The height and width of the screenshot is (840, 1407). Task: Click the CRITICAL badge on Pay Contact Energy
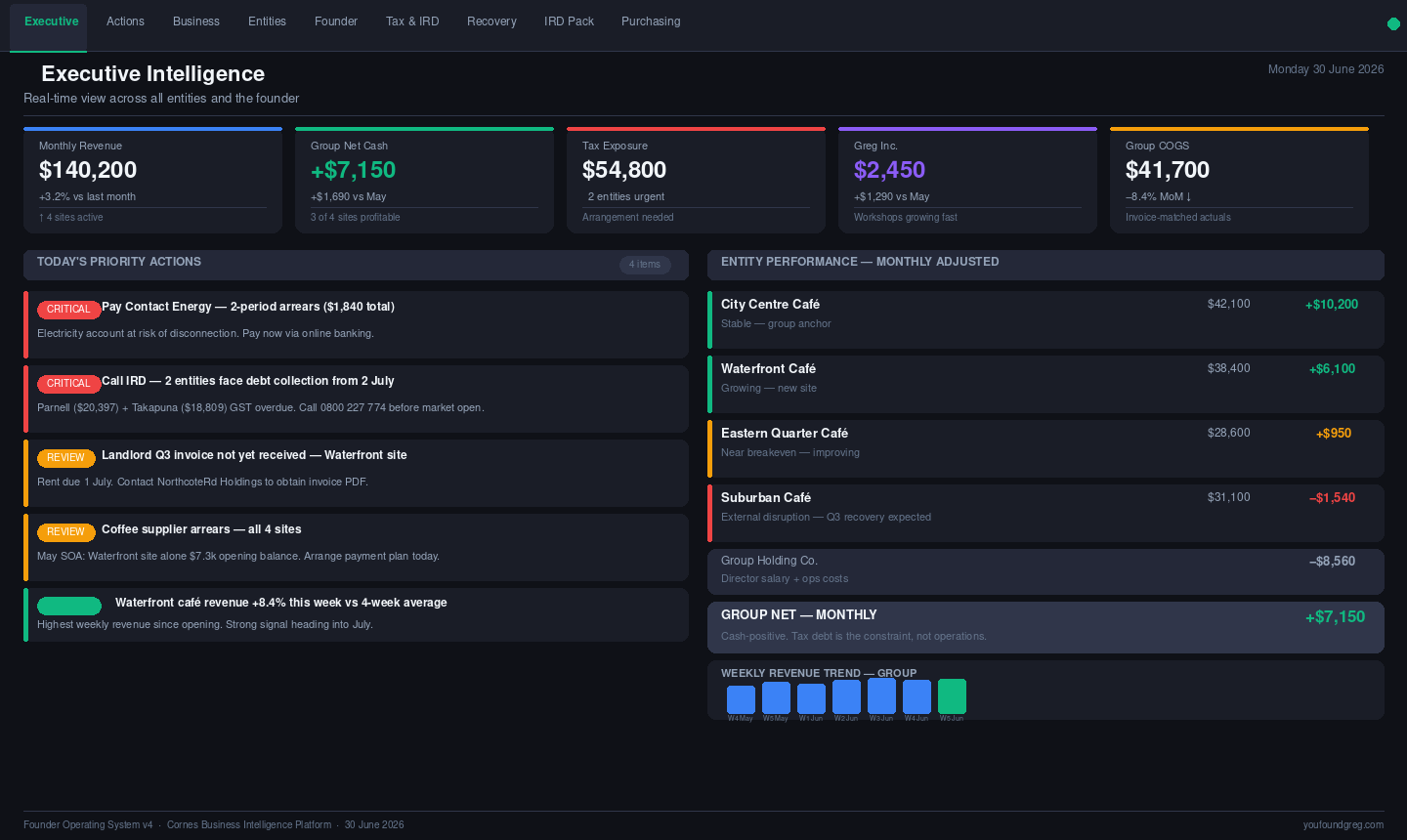[x=68, y=309]
